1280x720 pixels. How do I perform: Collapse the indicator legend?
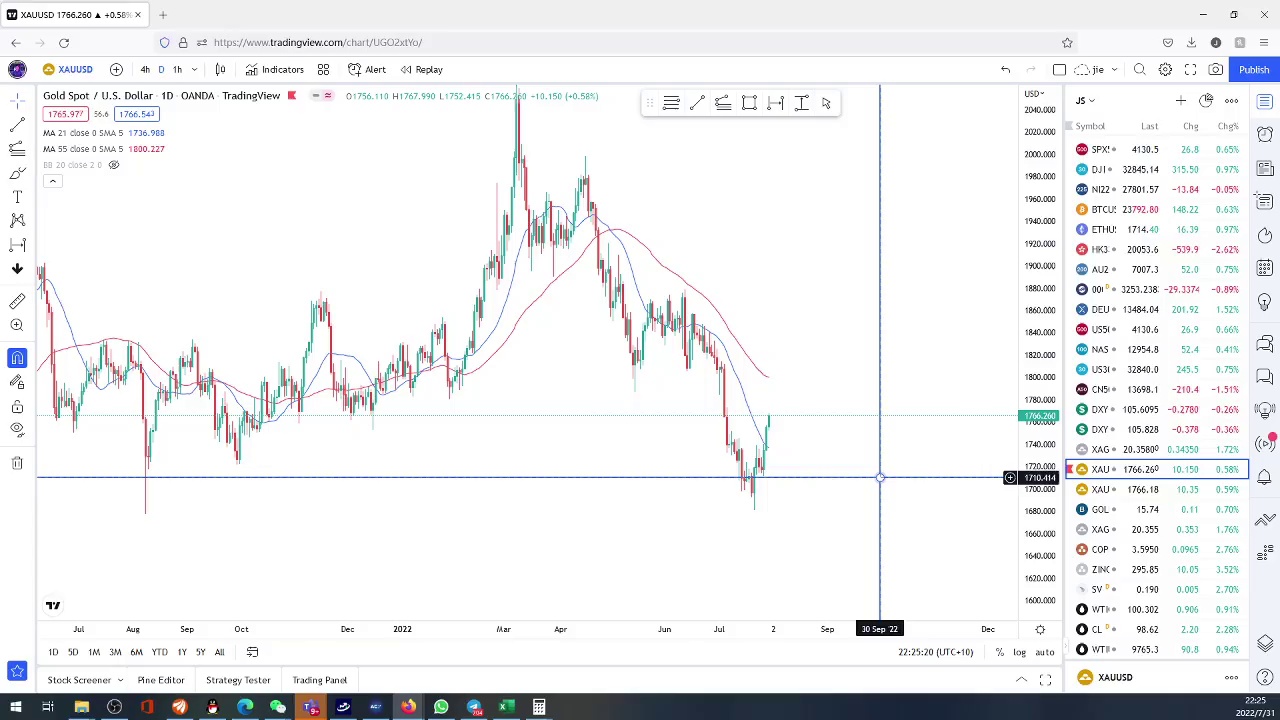pos(53,181)
